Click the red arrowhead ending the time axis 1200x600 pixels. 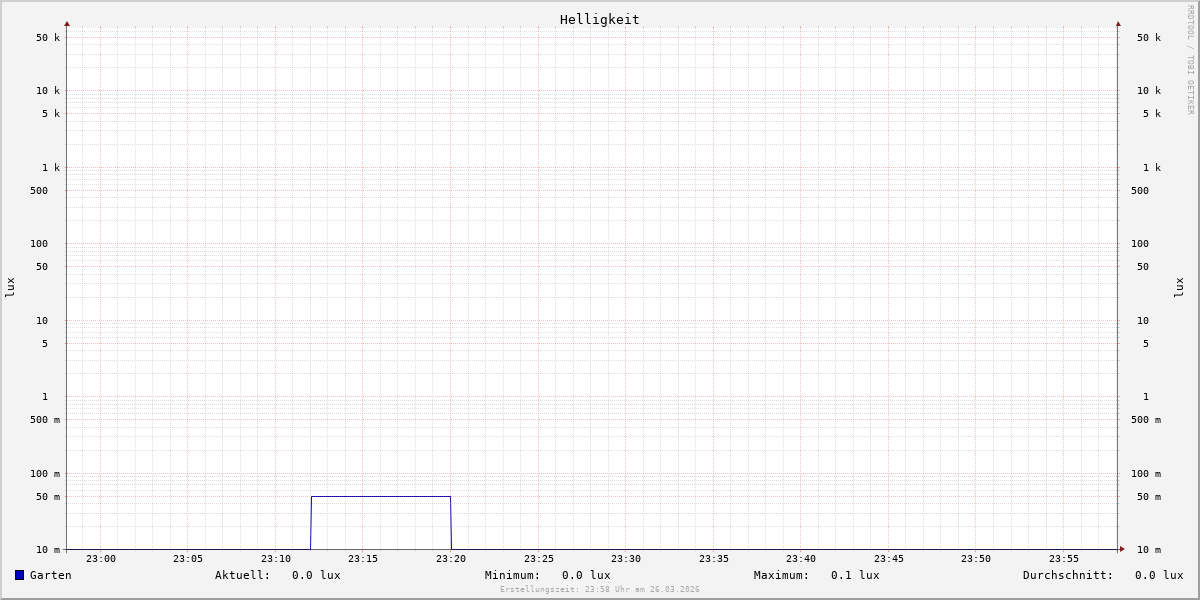[1122, 549]
